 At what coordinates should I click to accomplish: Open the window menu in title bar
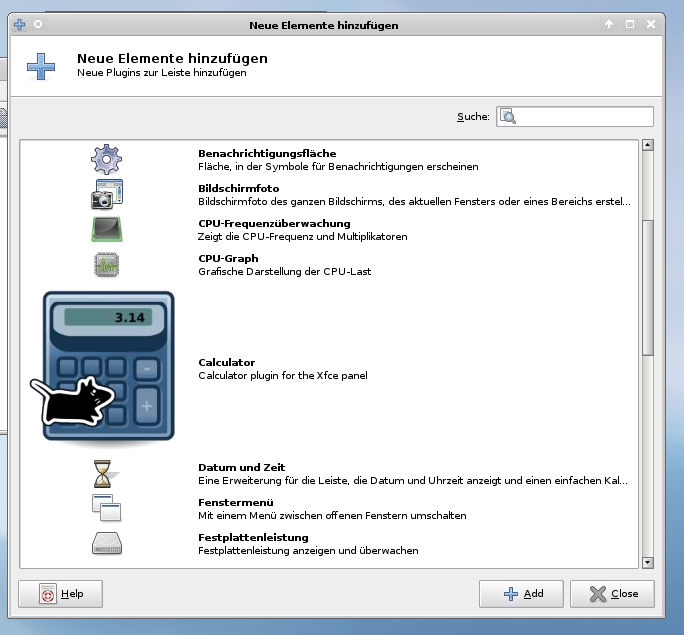(x=18, y=23)
